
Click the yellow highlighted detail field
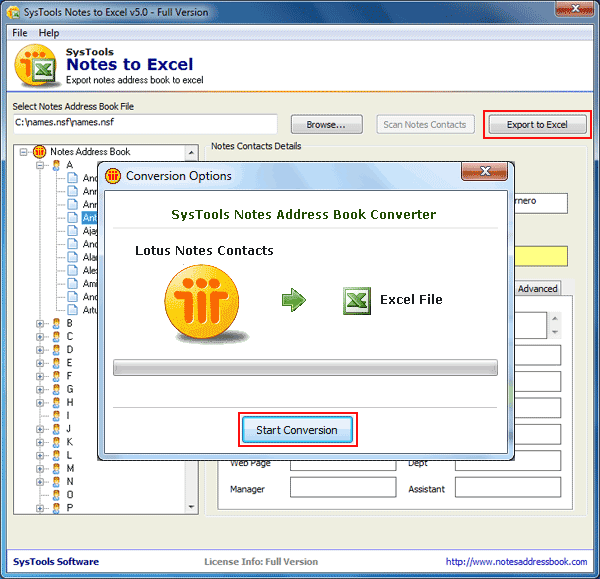pyautogui.click(x=541, y=256)
